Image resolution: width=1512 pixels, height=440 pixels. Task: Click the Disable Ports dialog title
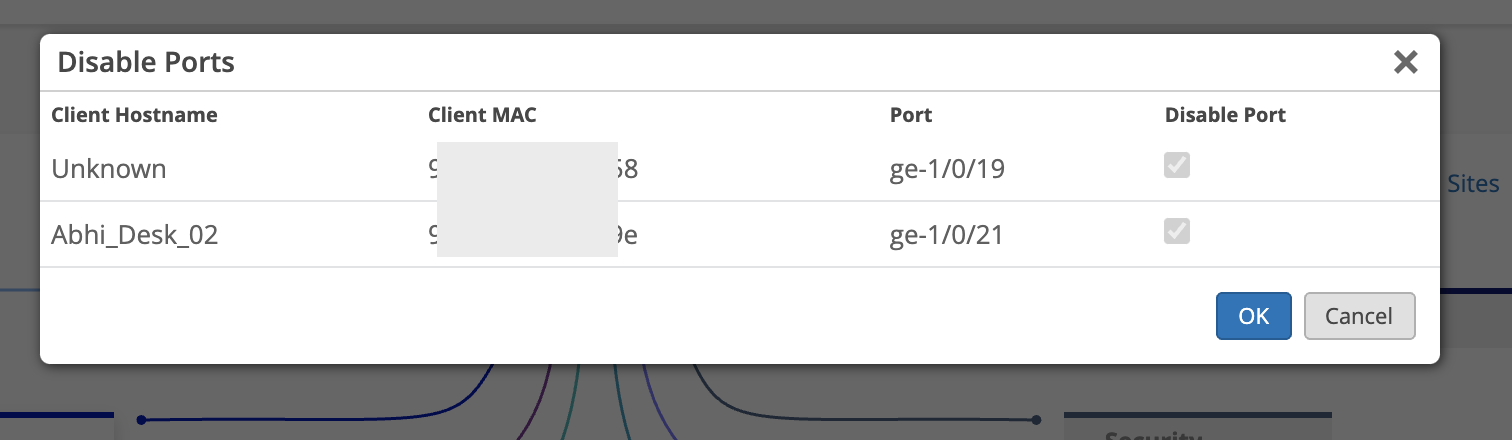coord(146,63)
